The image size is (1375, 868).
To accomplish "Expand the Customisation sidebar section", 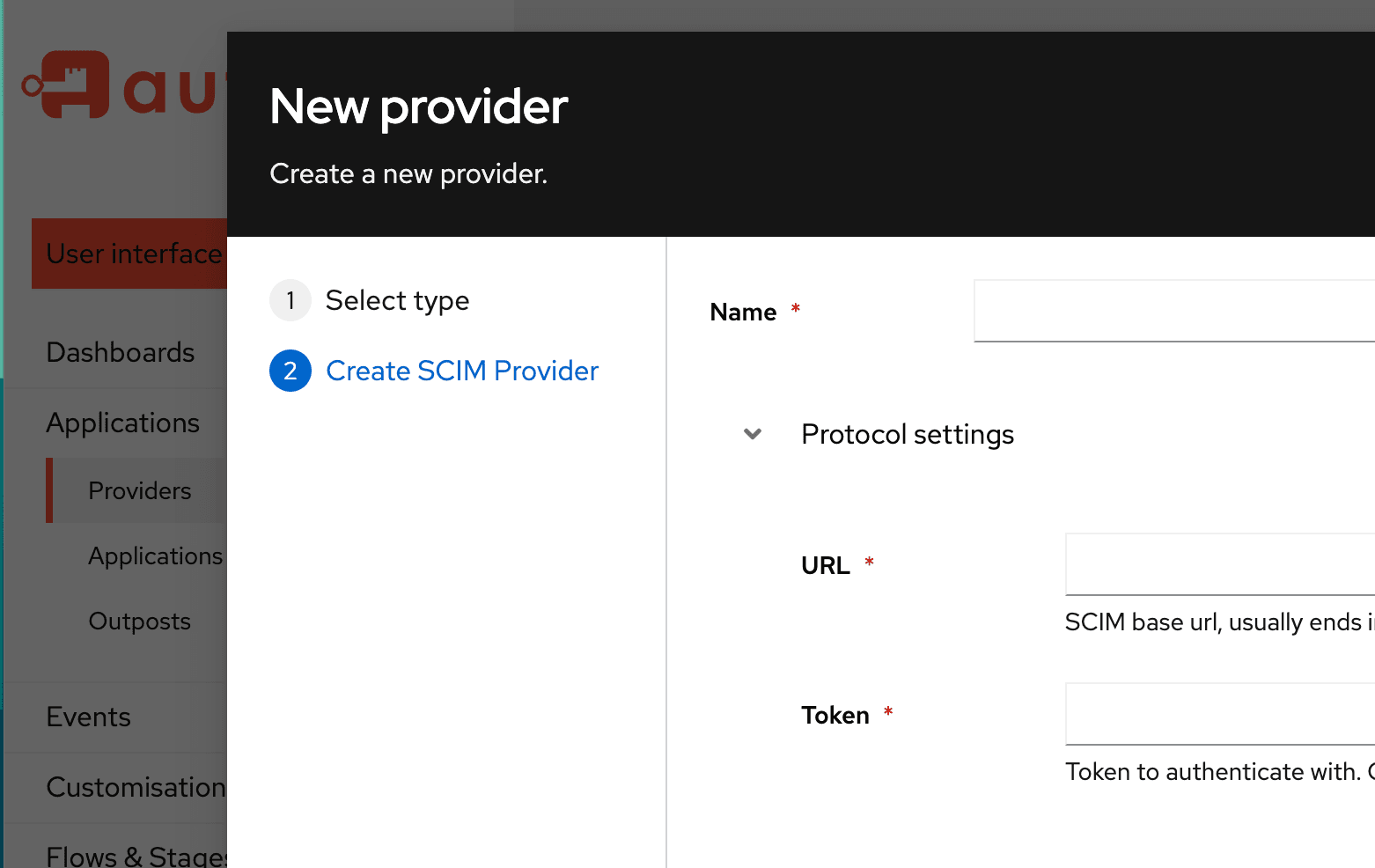I will point(136,787).
